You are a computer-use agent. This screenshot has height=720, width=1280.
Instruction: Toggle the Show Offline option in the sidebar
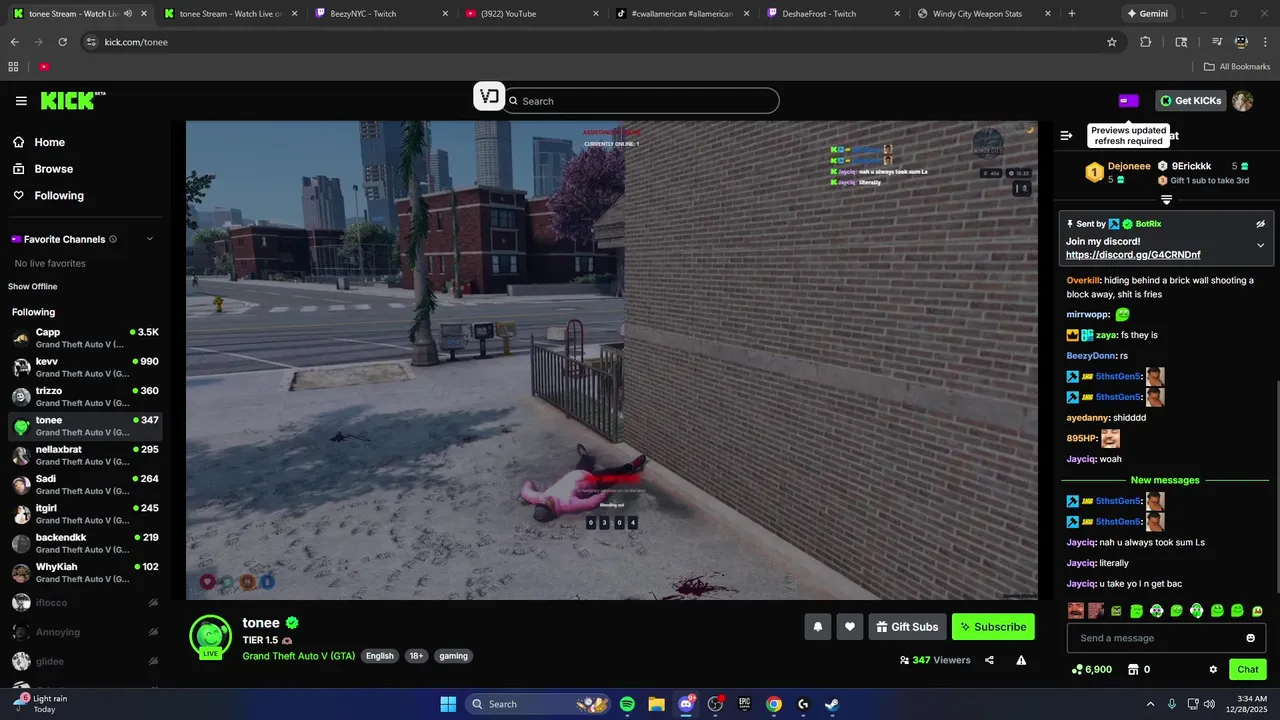click(x=33, y=287)
